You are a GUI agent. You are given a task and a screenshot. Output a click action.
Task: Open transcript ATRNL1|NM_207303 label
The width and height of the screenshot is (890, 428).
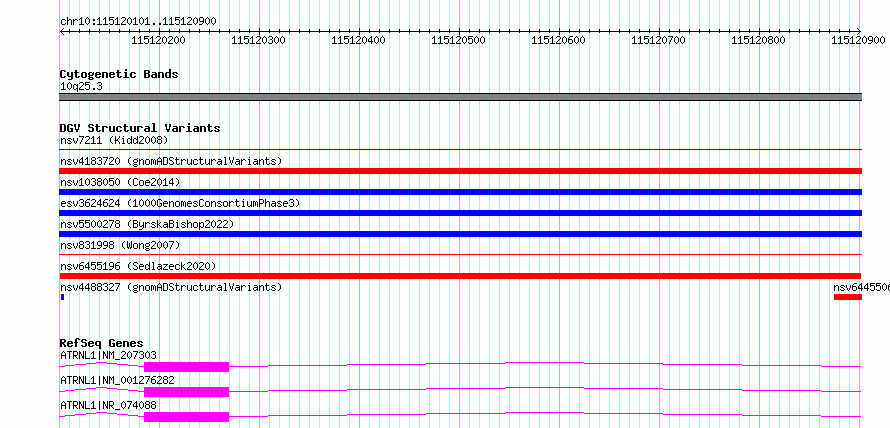pos(108,356)
